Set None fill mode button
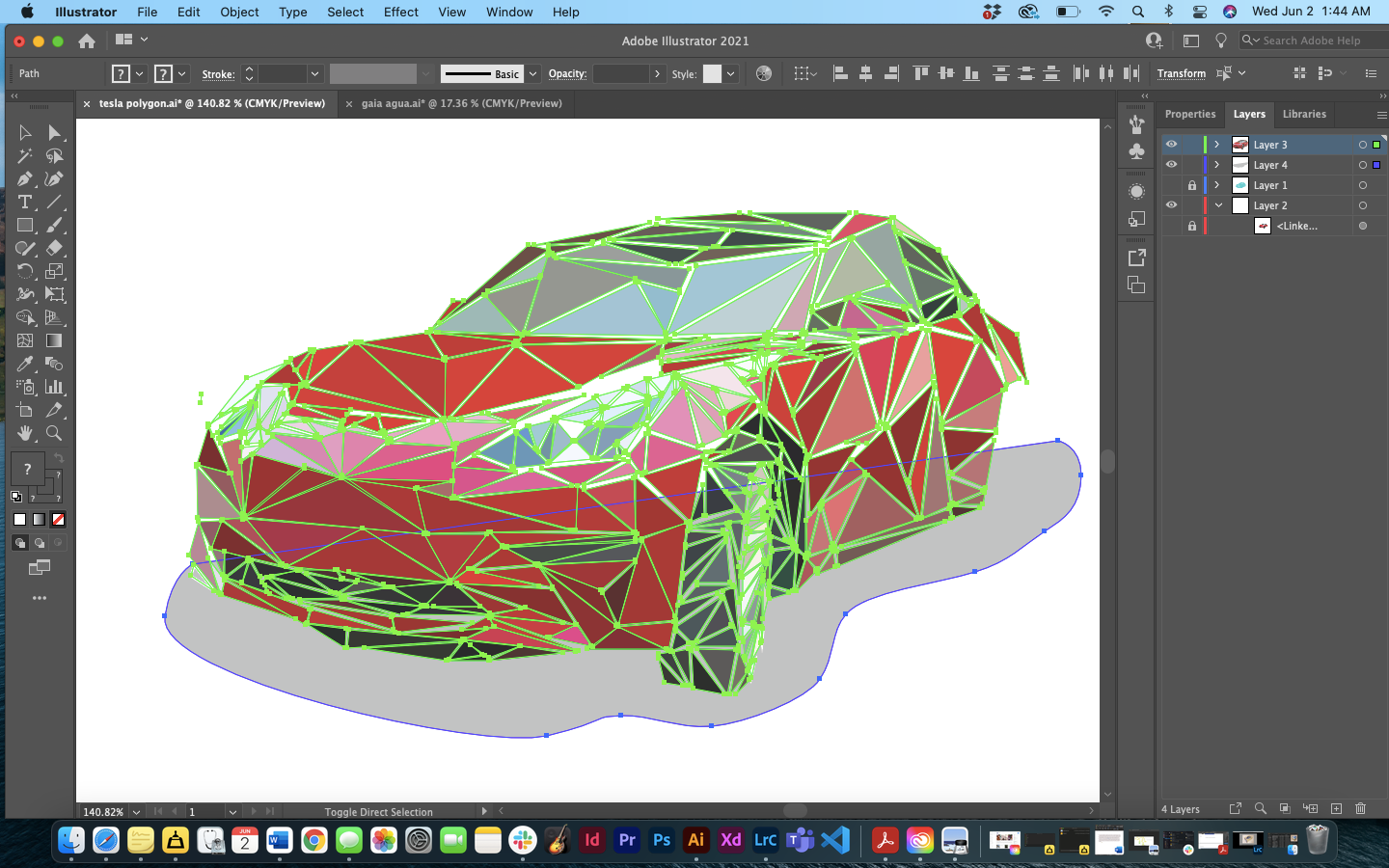The image size is (1389, 868). point(58,519)
